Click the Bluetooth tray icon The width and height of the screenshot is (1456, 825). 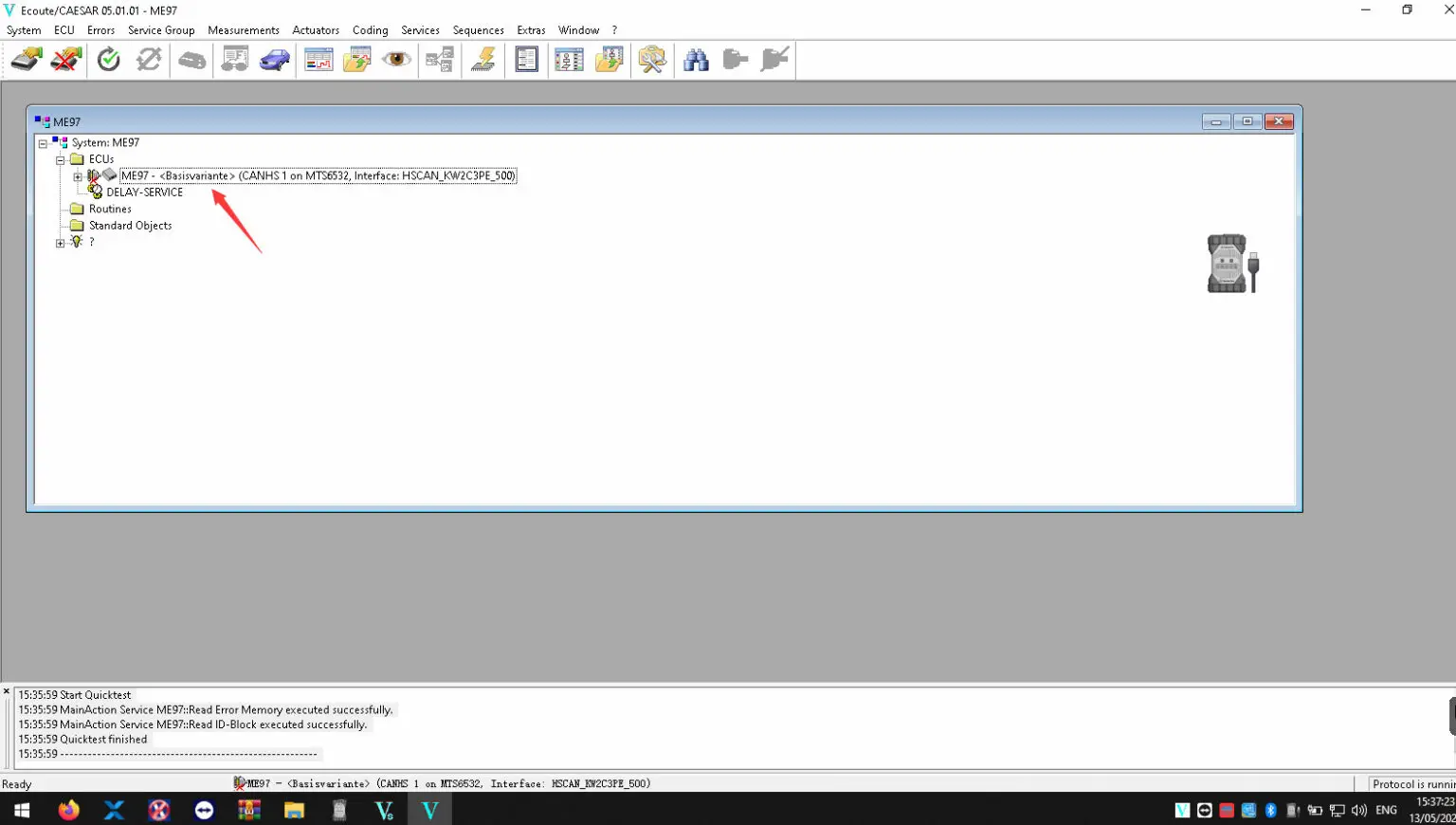[x=1270, y=810]
